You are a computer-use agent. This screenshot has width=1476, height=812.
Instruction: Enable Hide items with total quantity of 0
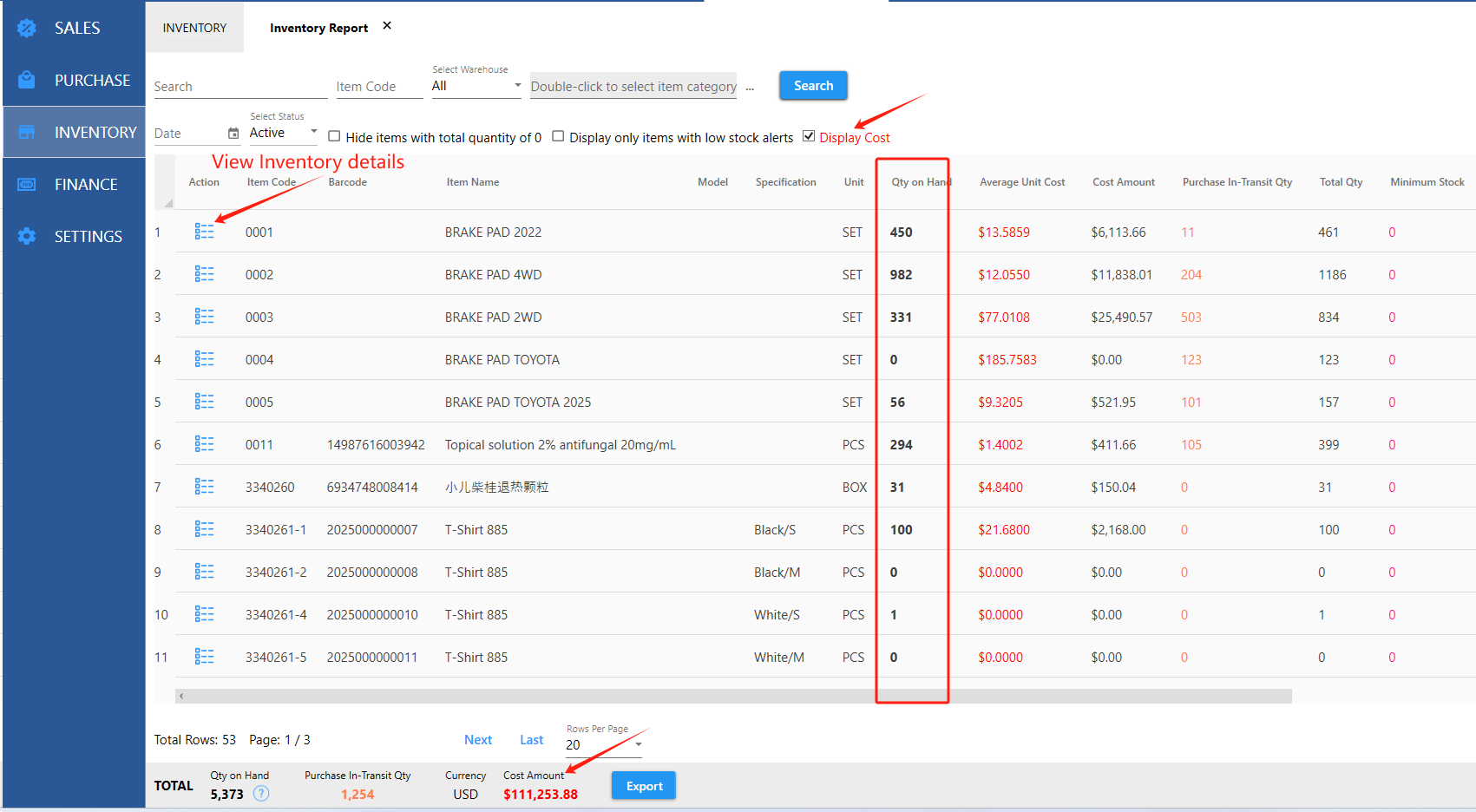click(334, 136)
